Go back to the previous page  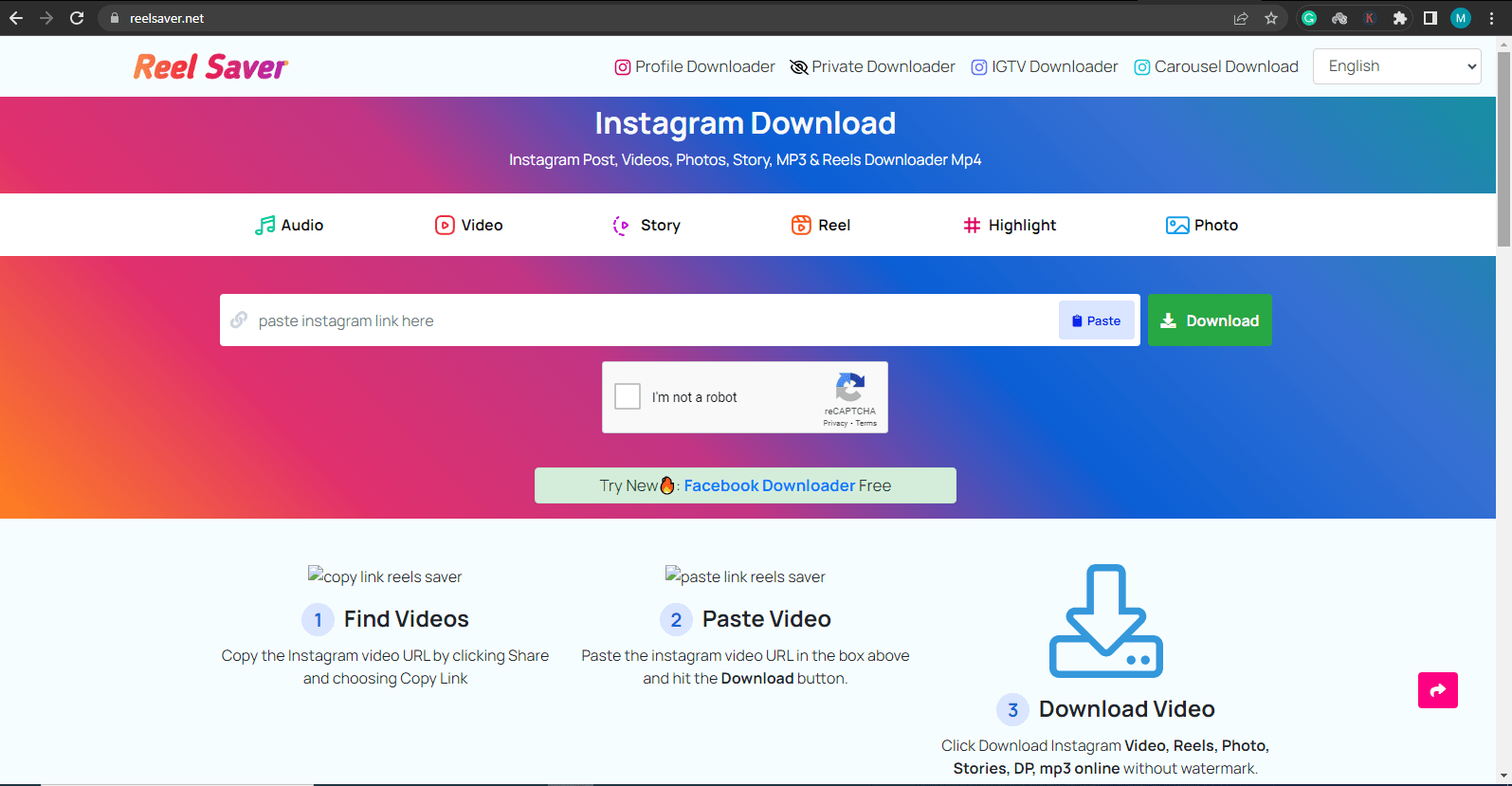click(16, 18)
